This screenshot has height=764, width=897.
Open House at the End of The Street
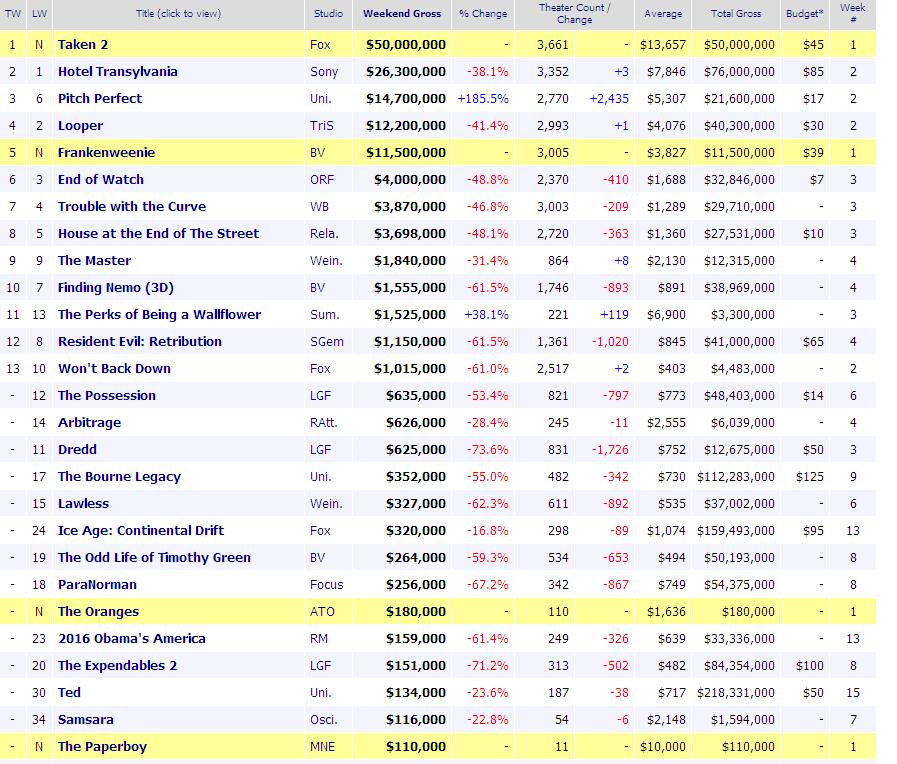pyautogui.click(x=158, y=233)
